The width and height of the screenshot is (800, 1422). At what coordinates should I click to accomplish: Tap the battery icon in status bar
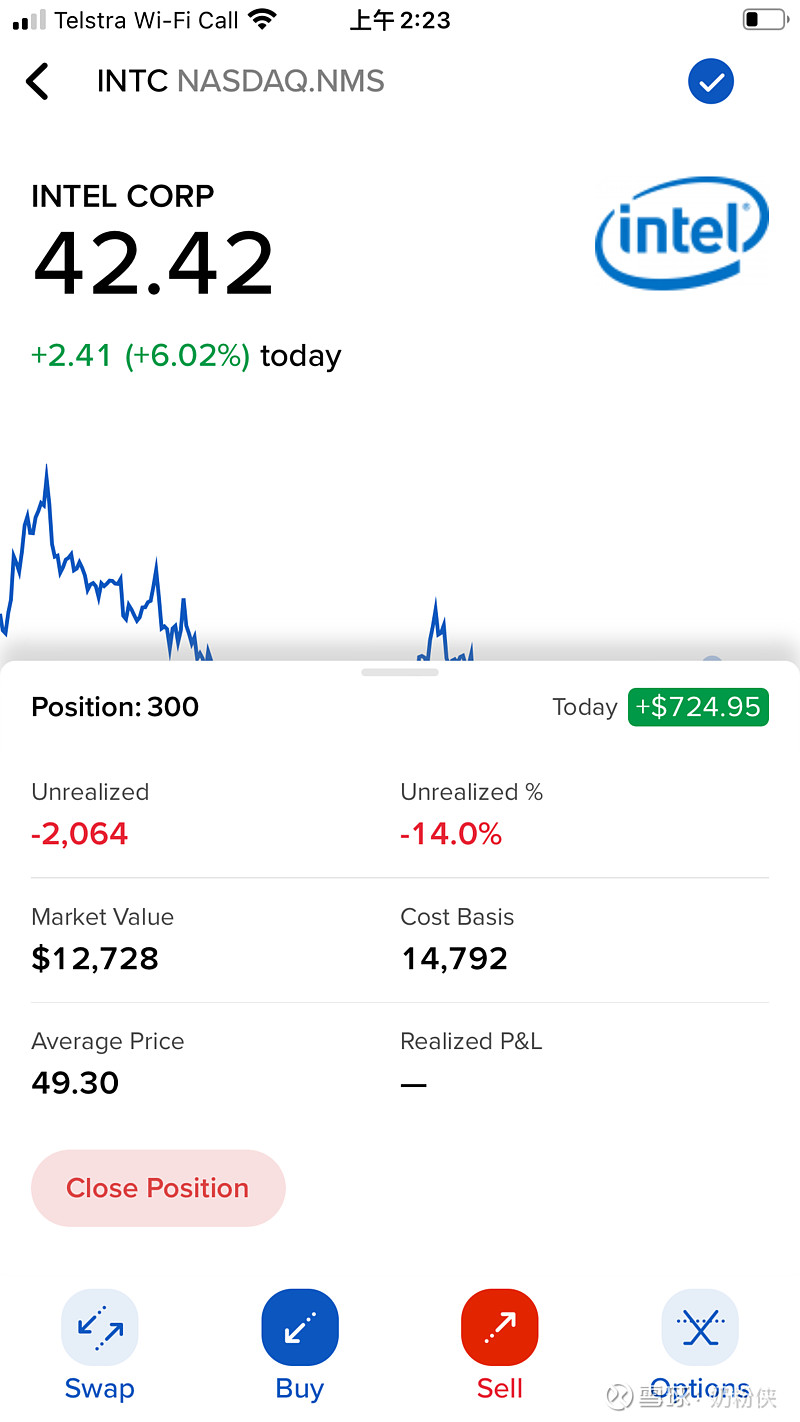765,20
